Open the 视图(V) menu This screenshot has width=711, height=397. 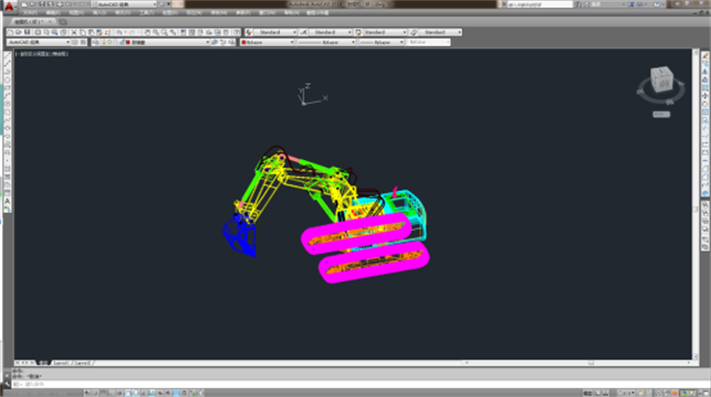77,13
